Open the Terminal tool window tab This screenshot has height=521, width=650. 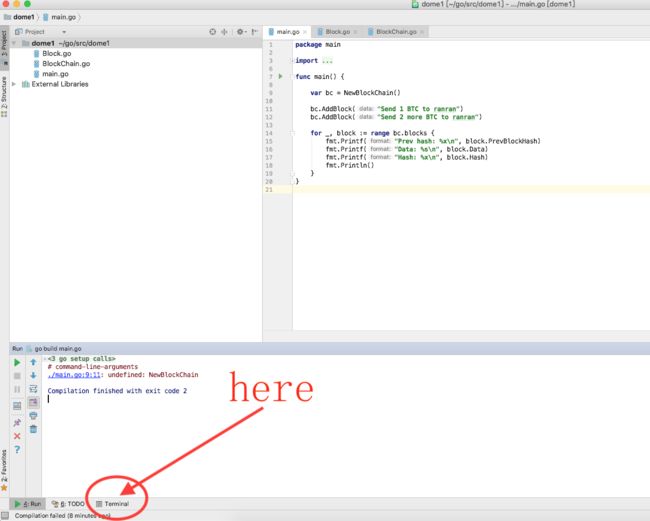click(112, 504)
